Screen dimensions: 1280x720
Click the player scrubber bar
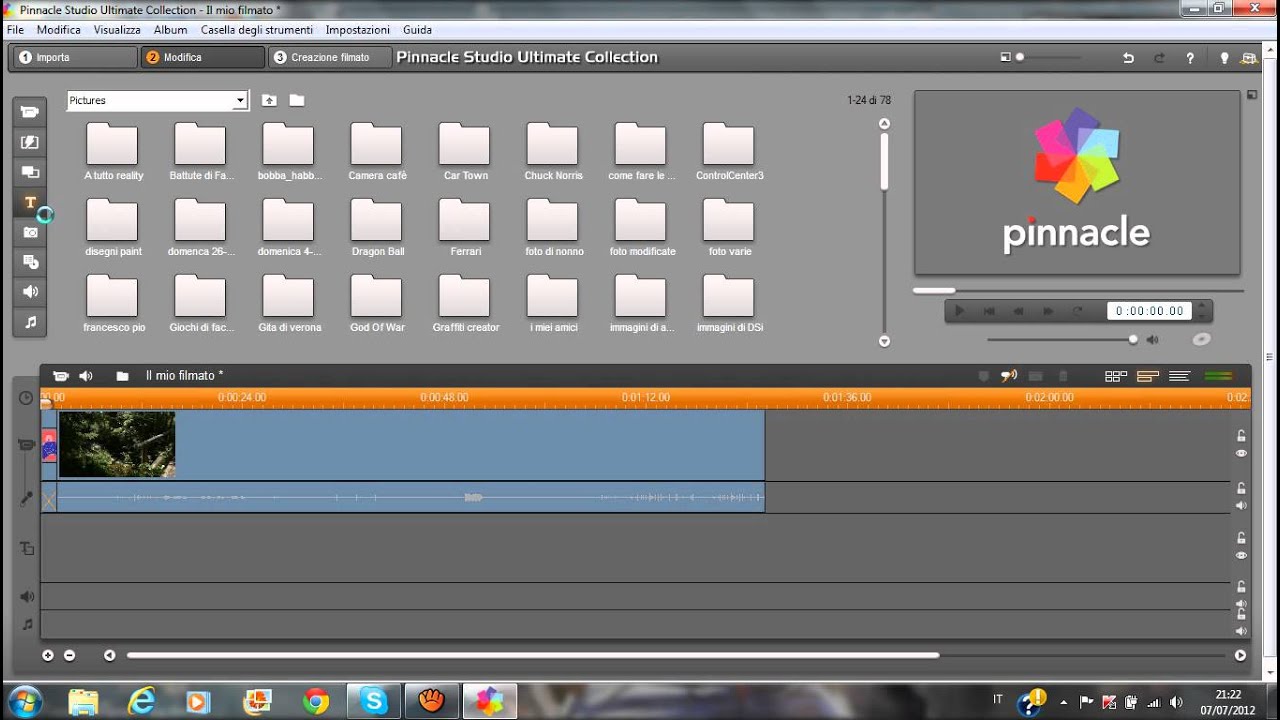1078,291
